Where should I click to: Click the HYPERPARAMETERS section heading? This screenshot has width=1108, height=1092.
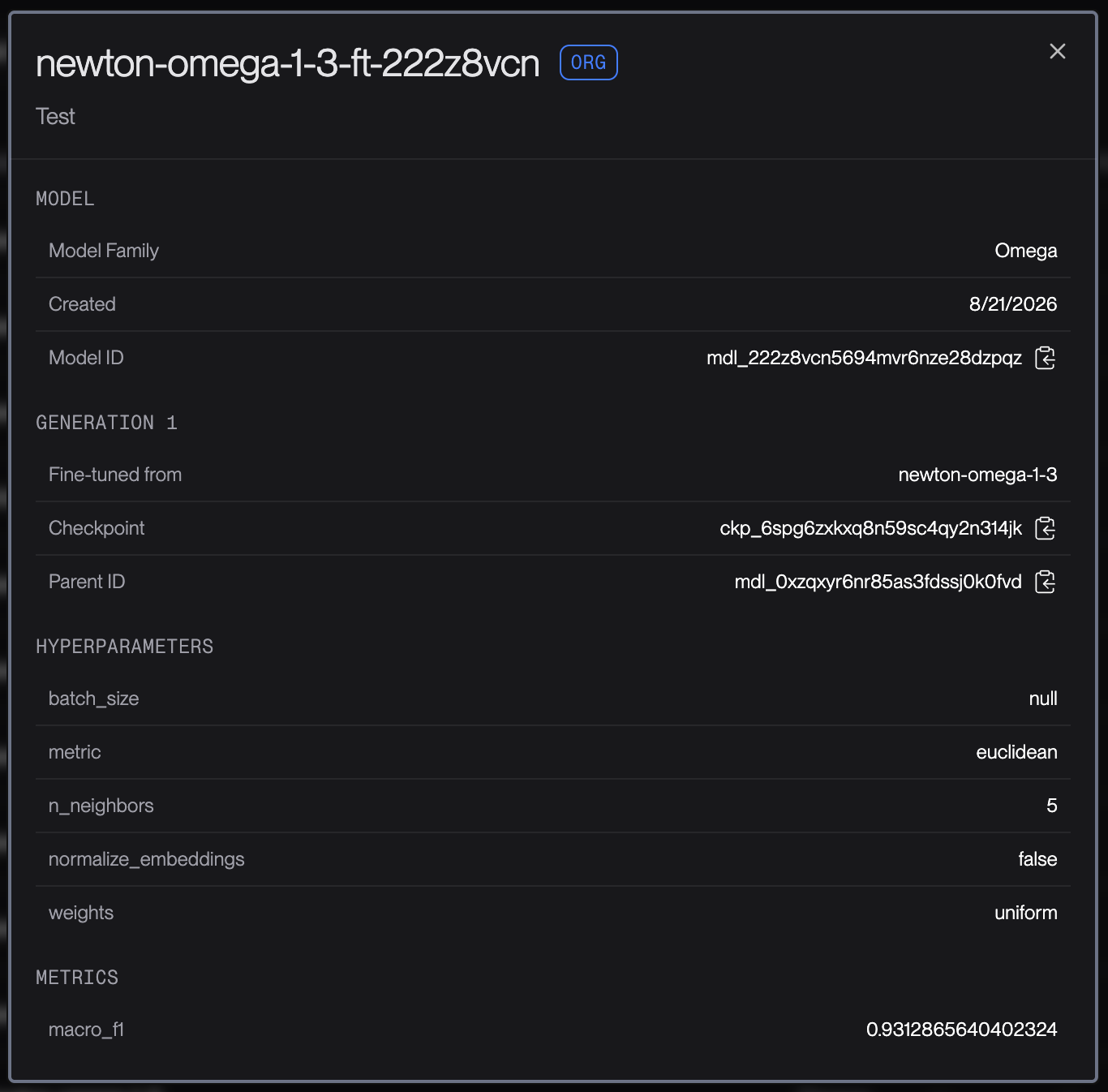[x=125, y=647]
